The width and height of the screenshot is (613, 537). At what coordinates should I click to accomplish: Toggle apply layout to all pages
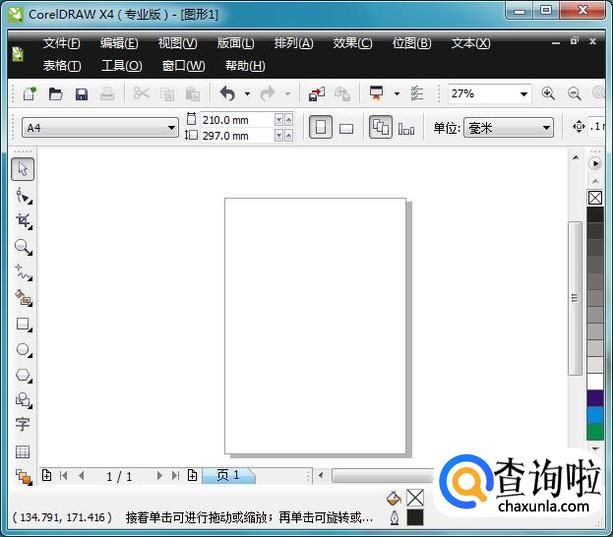[x=380, y=128]
